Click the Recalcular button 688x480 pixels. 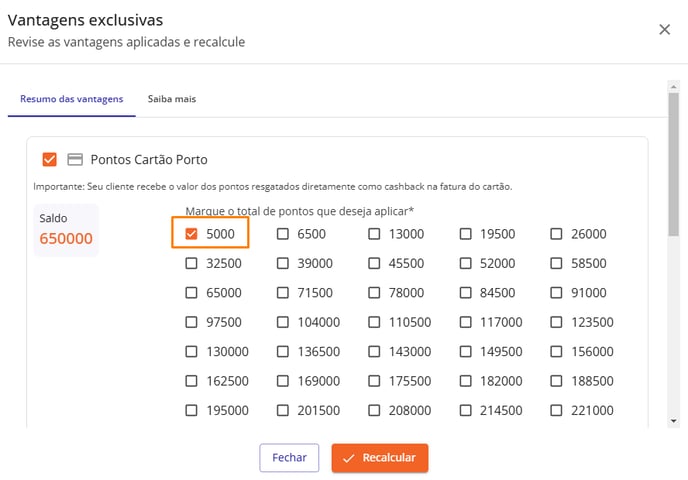(x=380, y=458)
